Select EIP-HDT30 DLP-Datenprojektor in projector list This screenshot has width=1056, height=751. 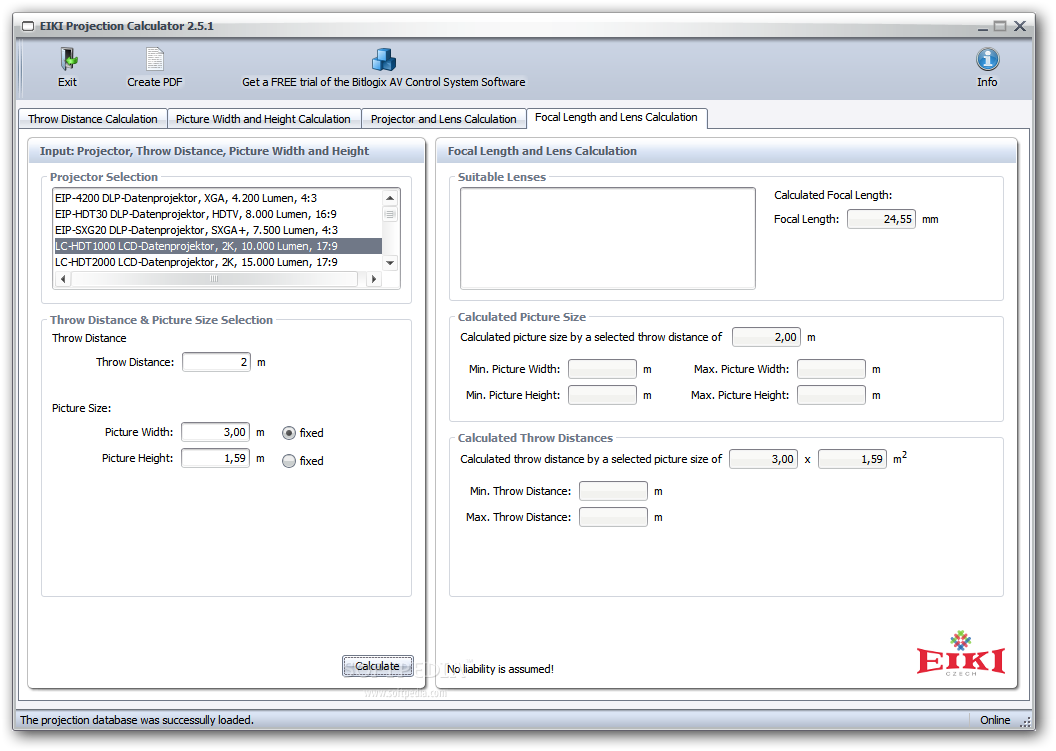click(218, 214)
